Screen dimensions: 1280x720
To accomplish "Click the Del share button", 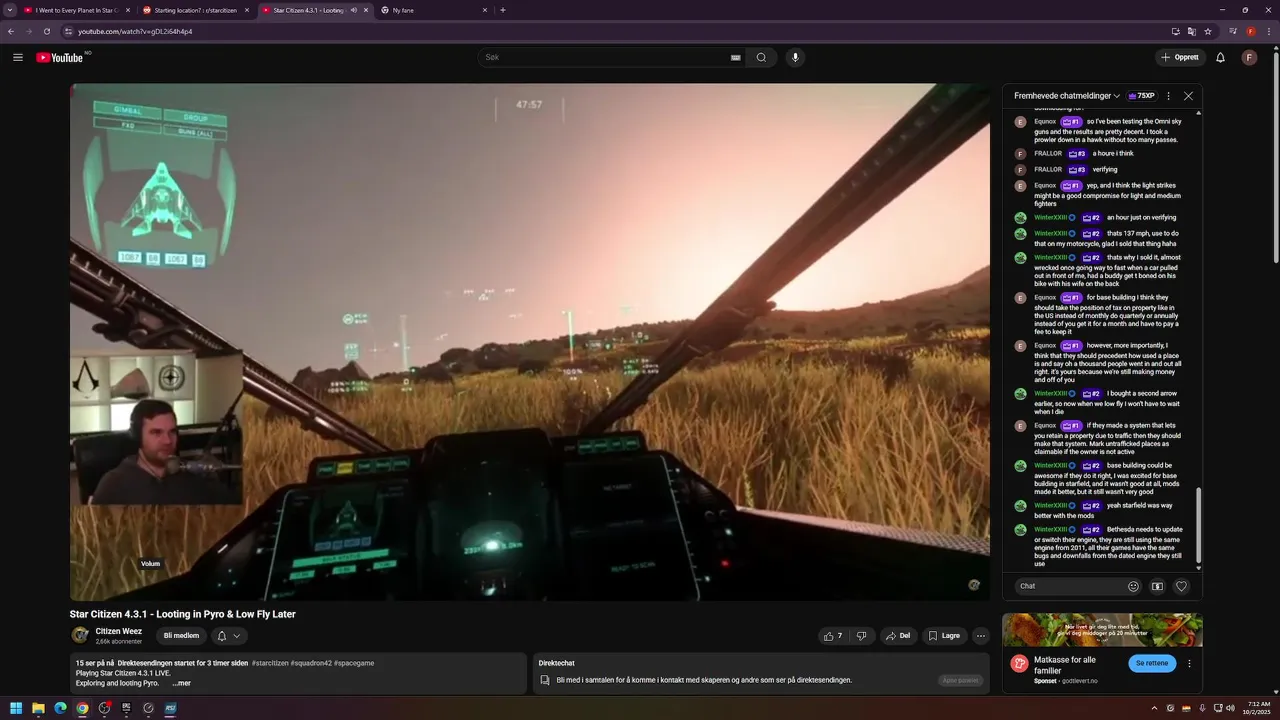I will 898,635.
